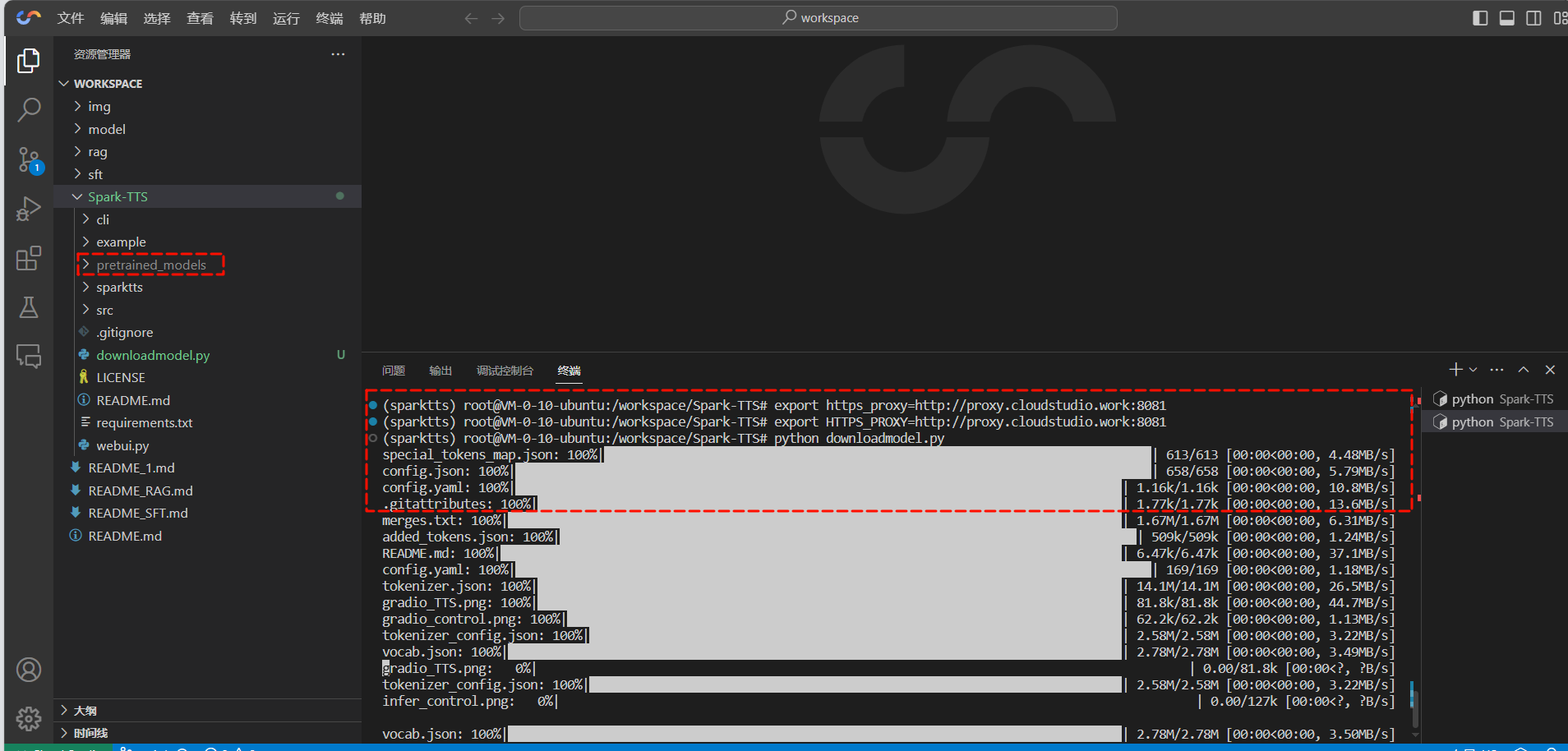This screenshot has height=751, width=1568.
Task: Open the Extensions view
Action: coord(29,258)
